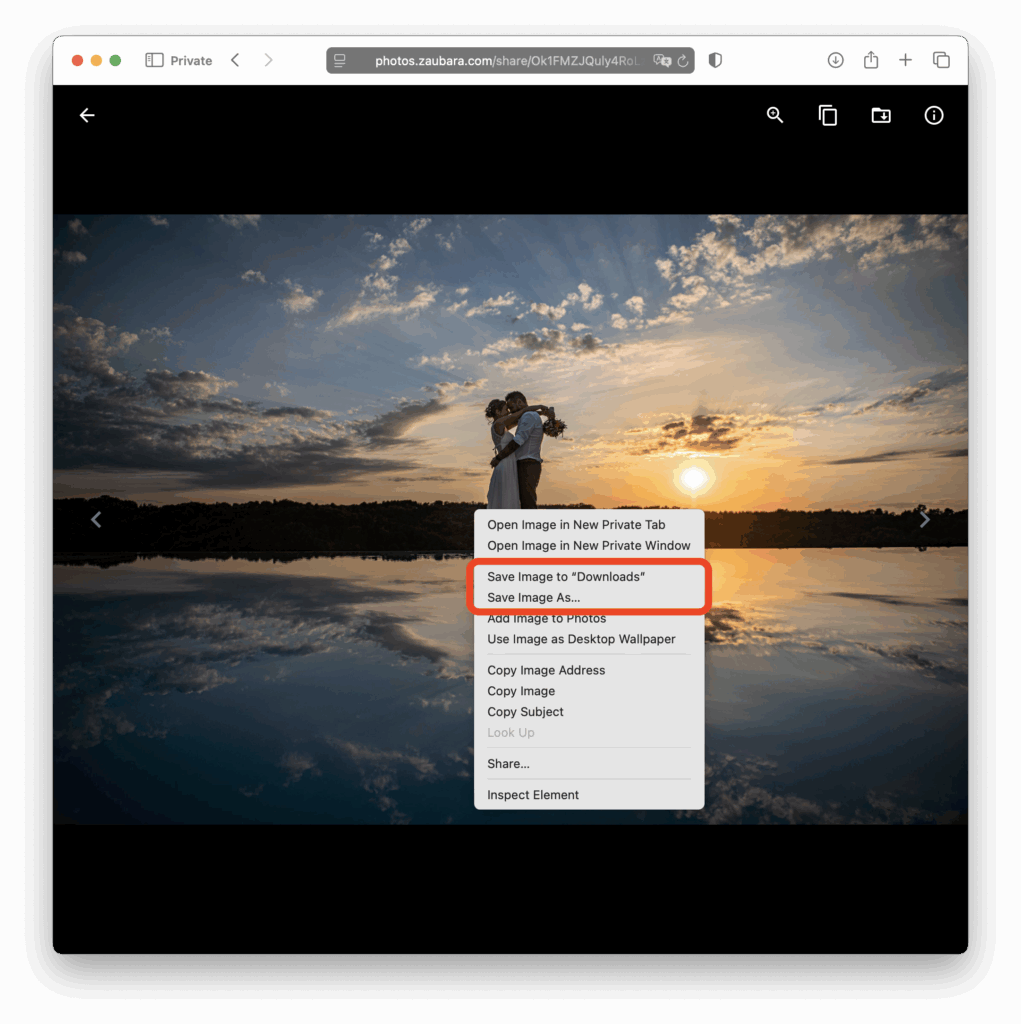Open Safari share menu
1021x1024 pixels.
(871, 59)
